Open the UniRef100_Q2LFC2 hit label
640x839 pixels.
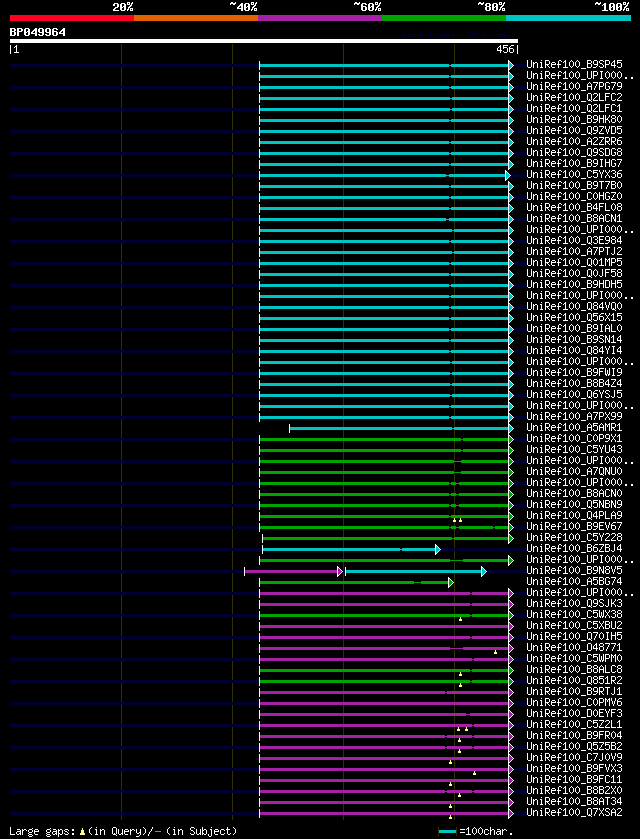click(574, 97)
